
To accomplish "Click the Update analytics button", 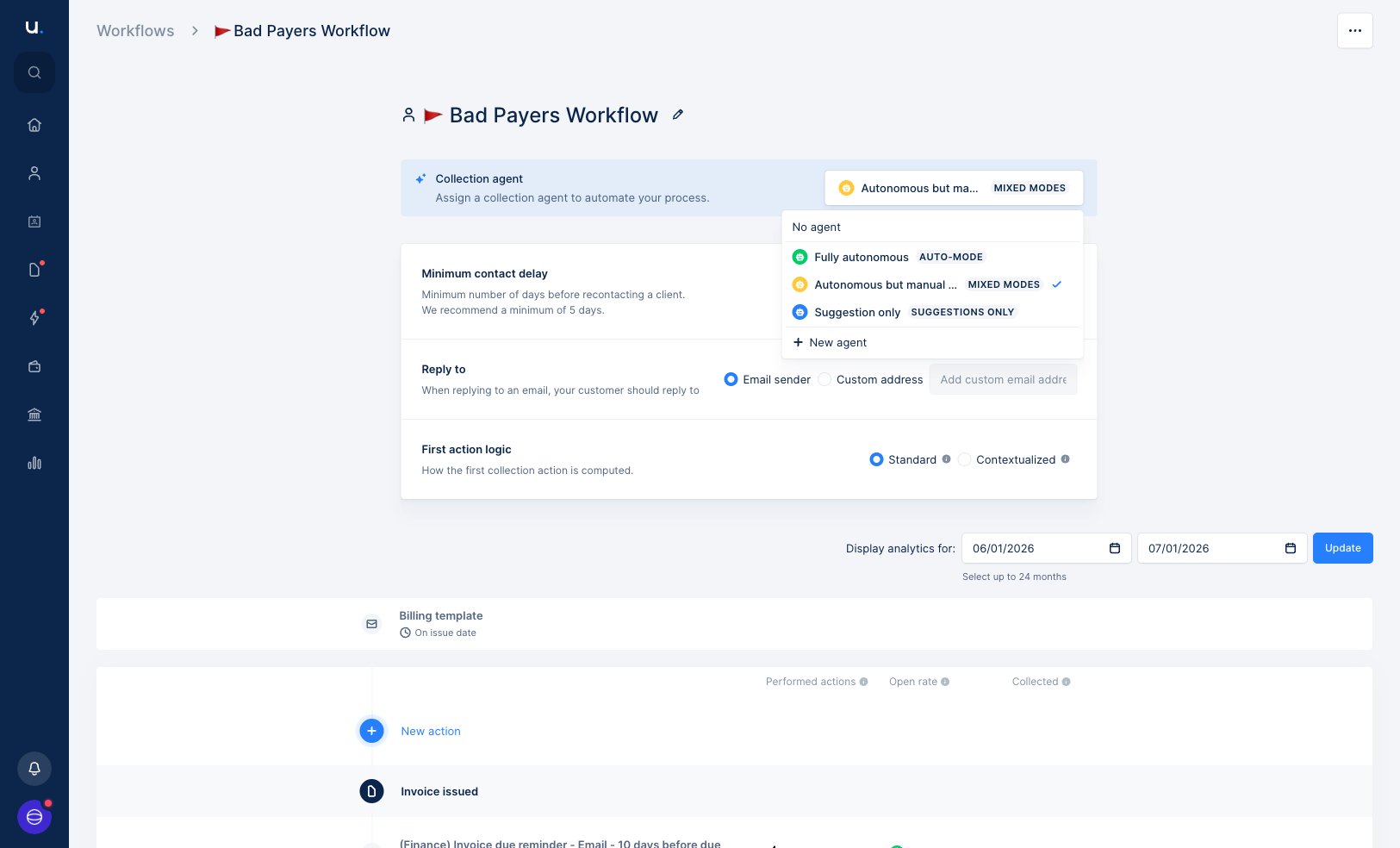I will 1343,548.
